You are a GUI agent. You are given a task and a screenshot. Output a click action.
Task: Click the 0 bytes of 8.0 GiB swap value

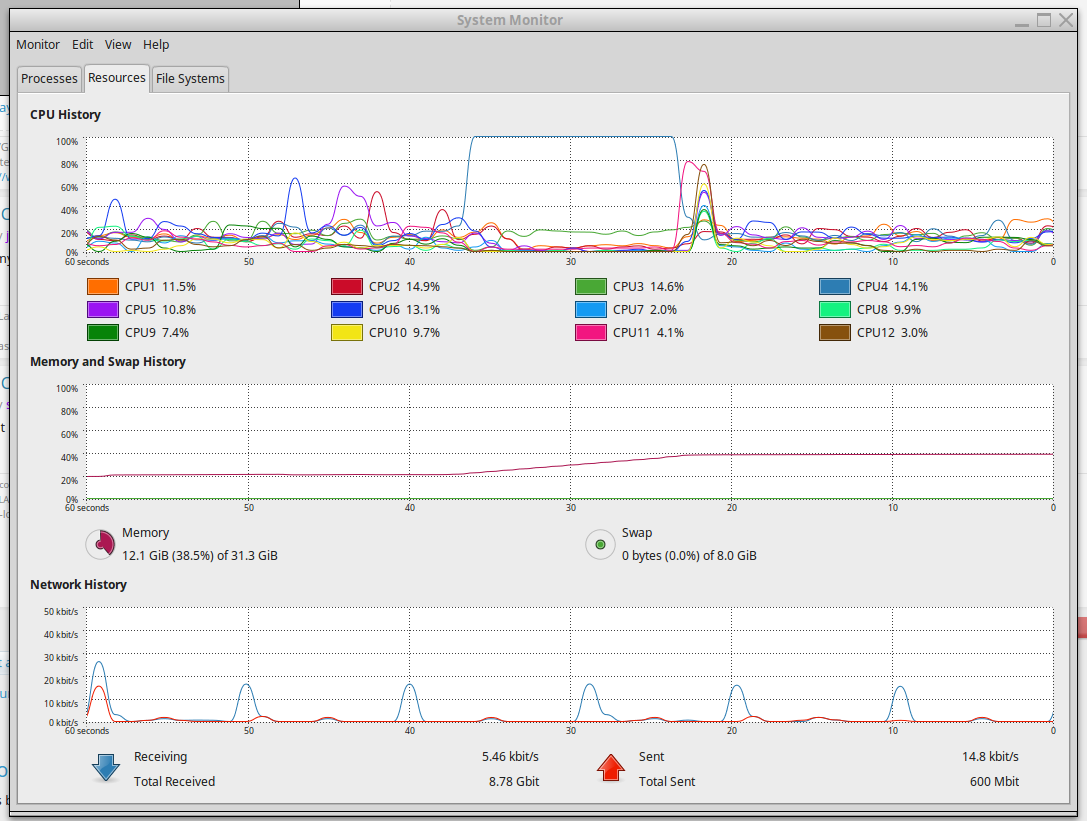(x=689, y=555)
